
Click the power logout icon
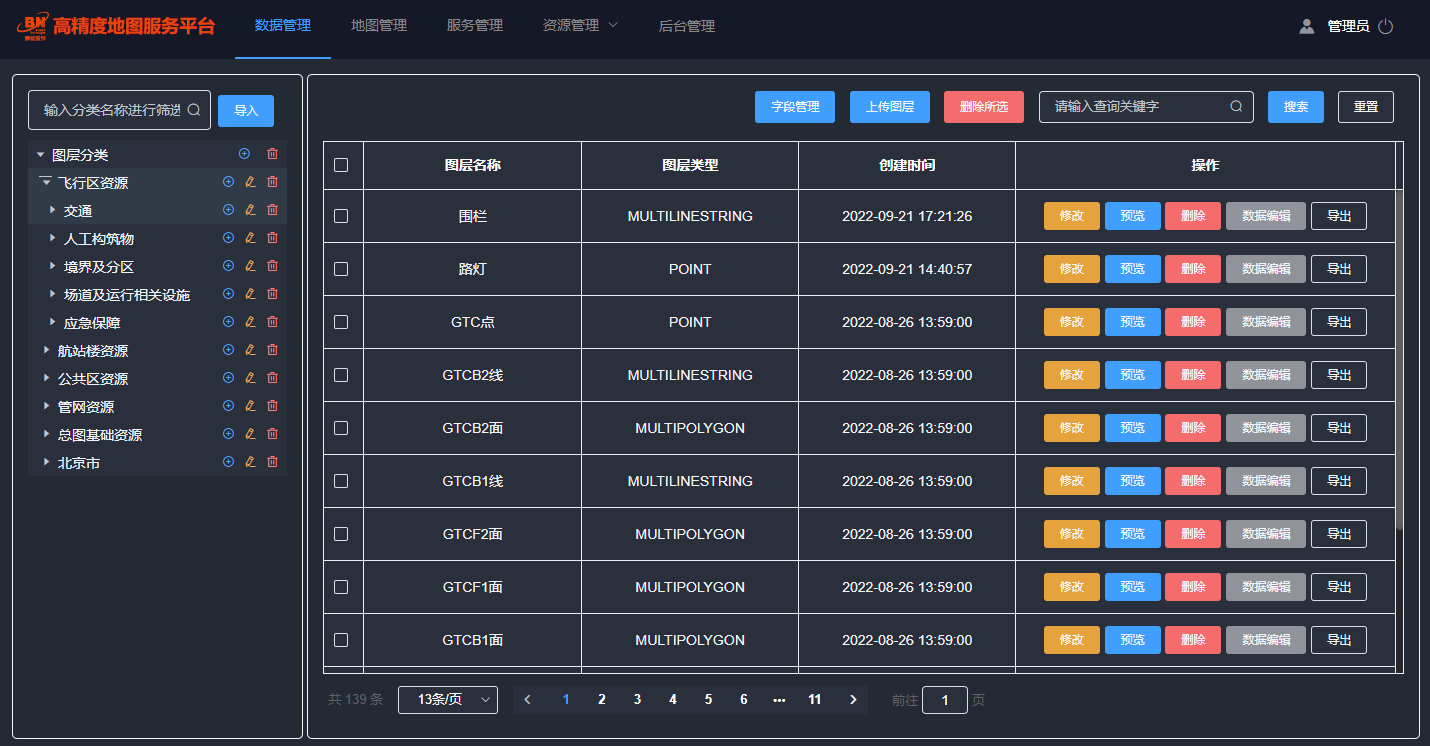[x=1385, y=27]
